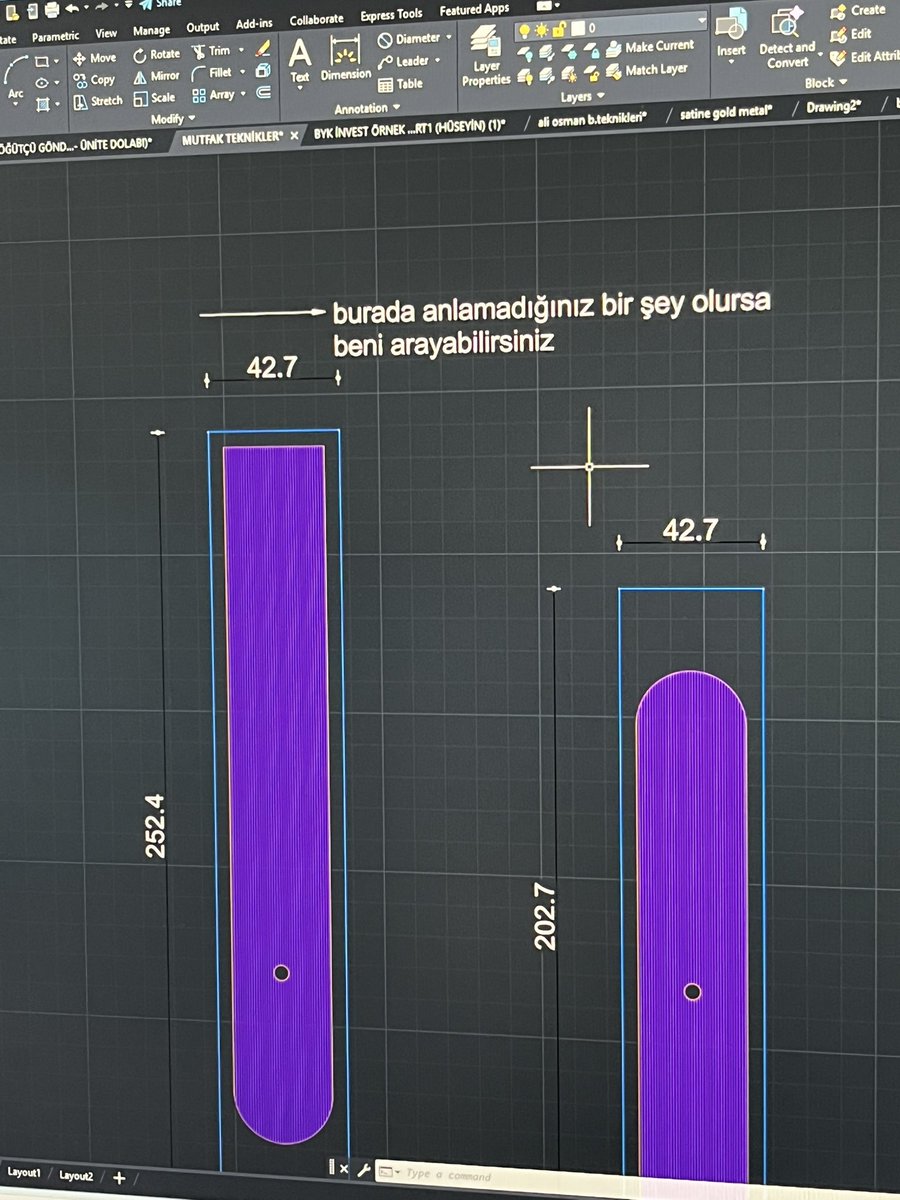
Task: Click the Match Layer button
Action: tap(647, 70)
